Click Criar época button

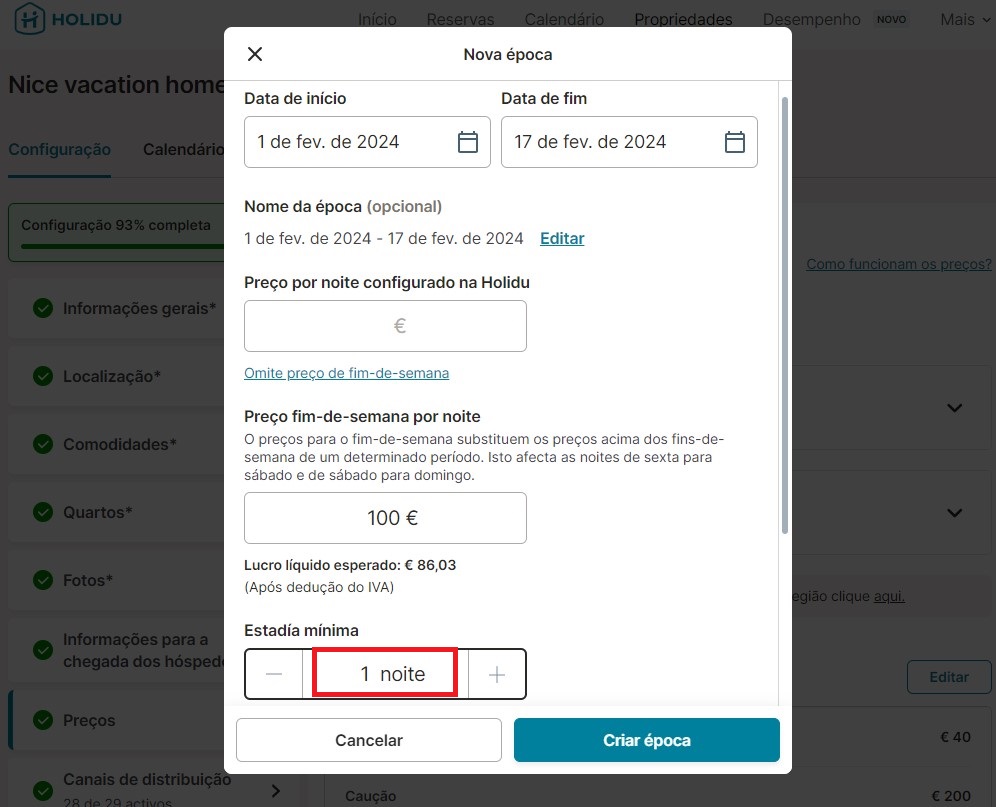[647, 740]
